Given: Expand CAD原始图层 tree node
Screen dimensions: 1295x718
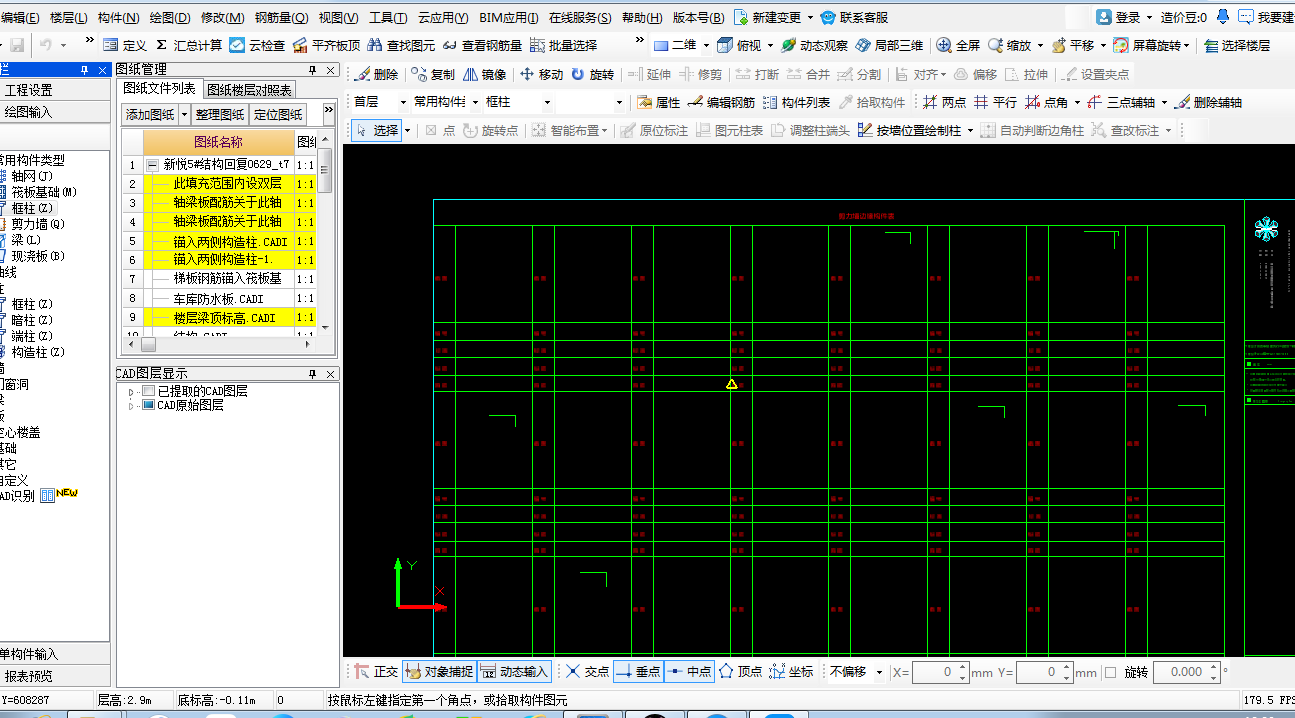Looking at the screenshot, I should [130, 406].
